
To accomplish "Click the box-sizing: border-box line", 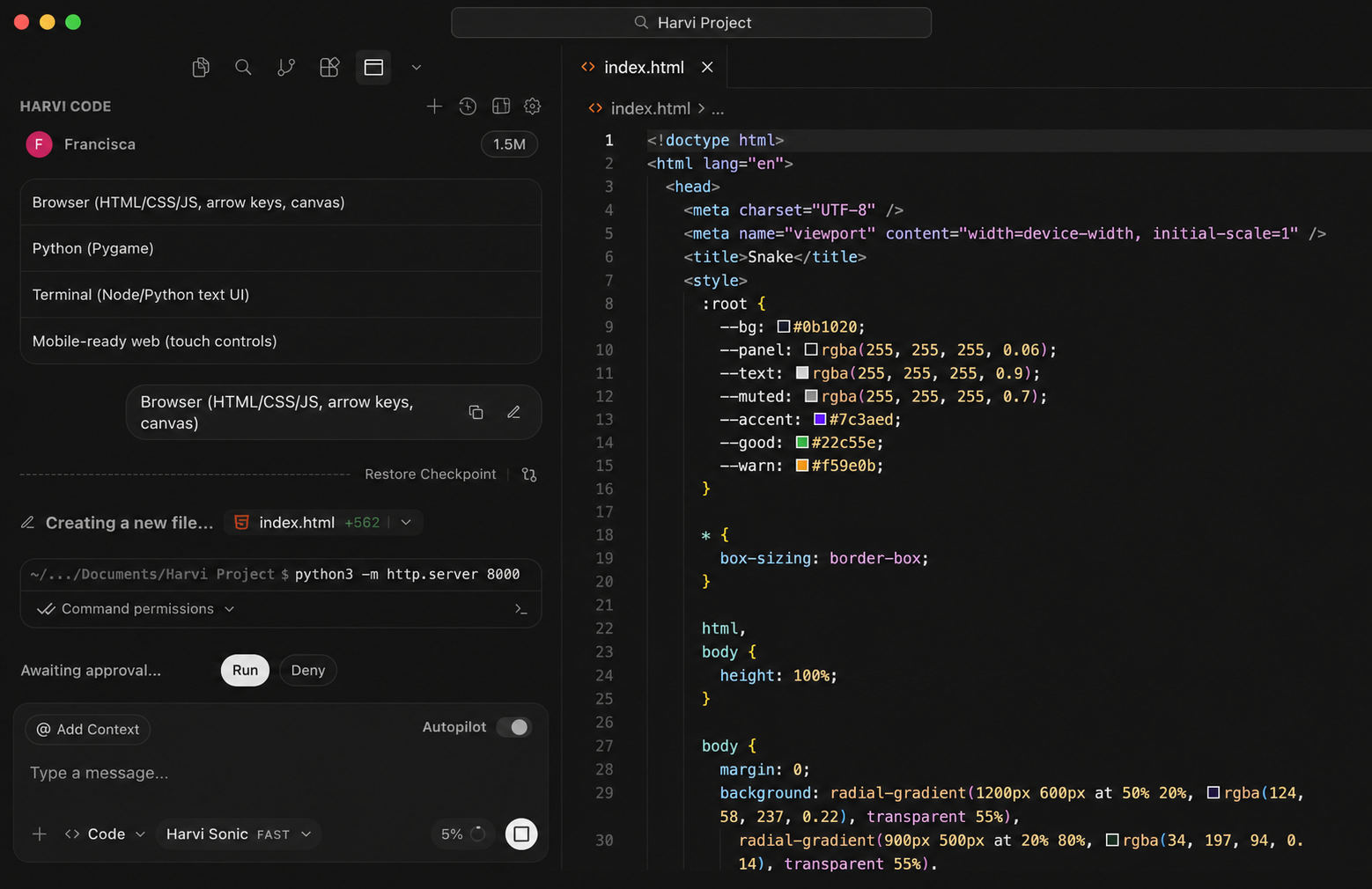I will click(824, 558).
